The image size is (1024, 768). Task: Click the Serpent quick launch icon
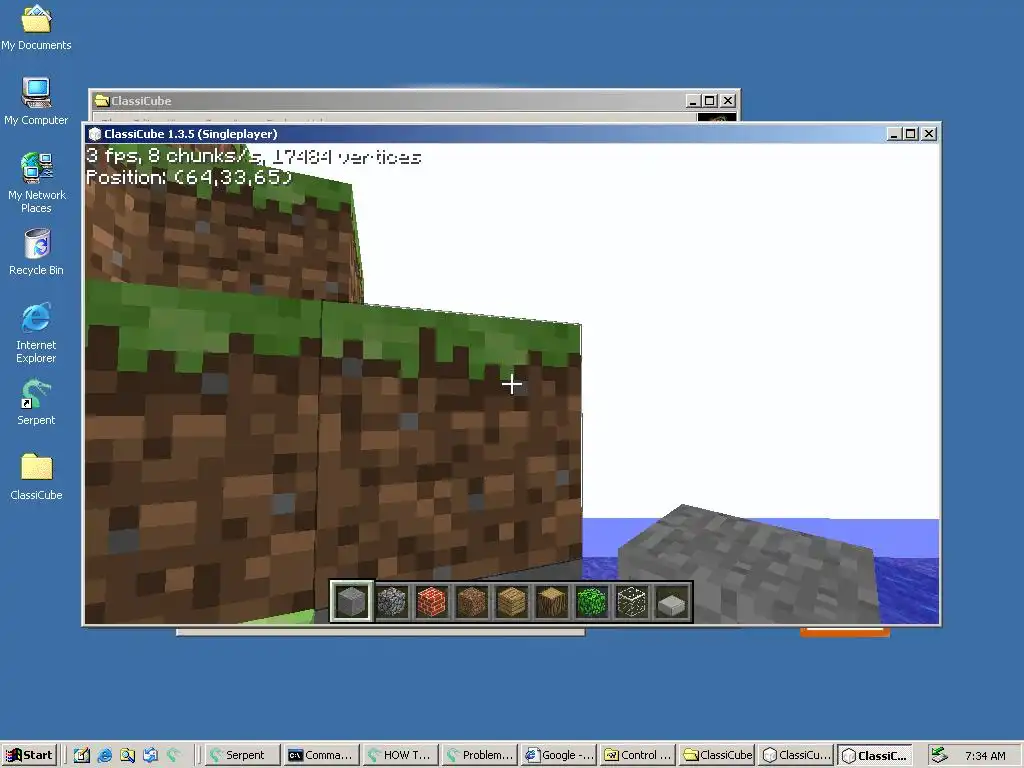point(173,755)
